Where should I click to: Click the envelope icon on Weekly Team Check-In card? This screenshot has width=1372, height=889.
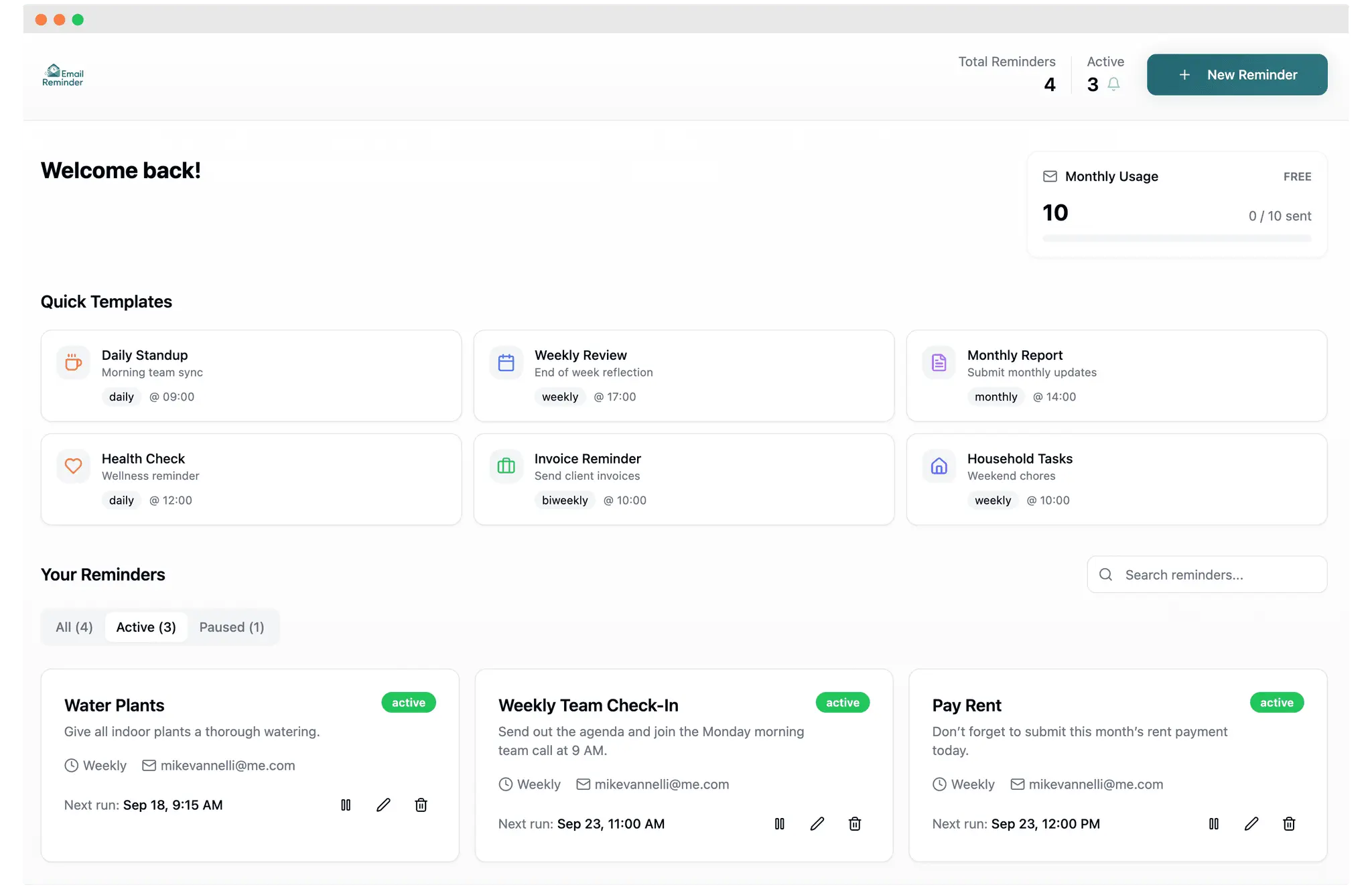[x=583, y=784]
